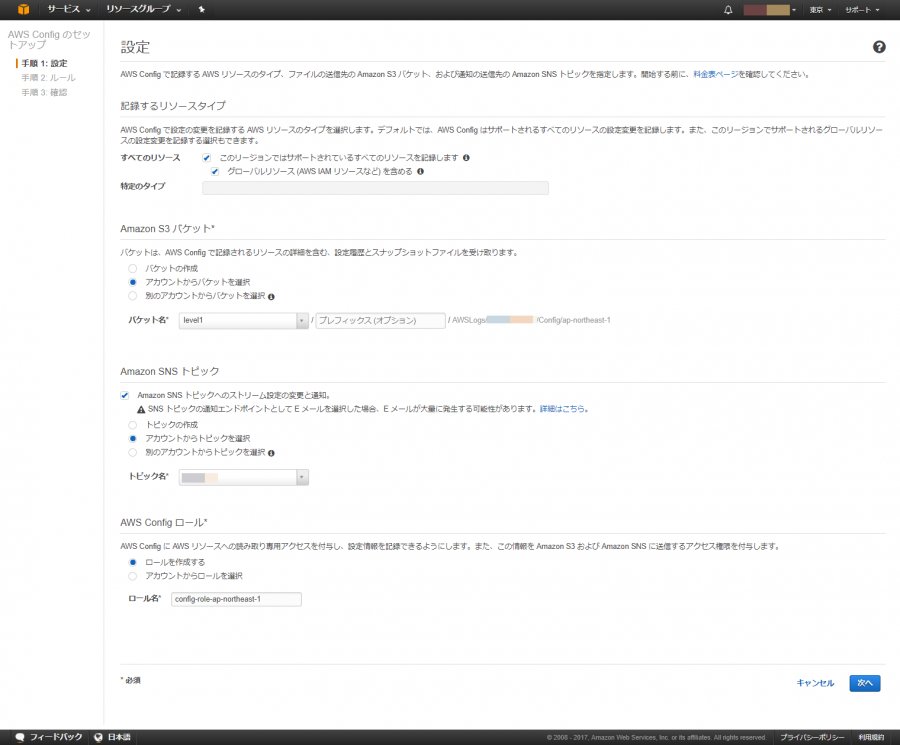The image size is (900, 745).
Task: Open the 料金表ページ link
Action: [x=716, y=75]
